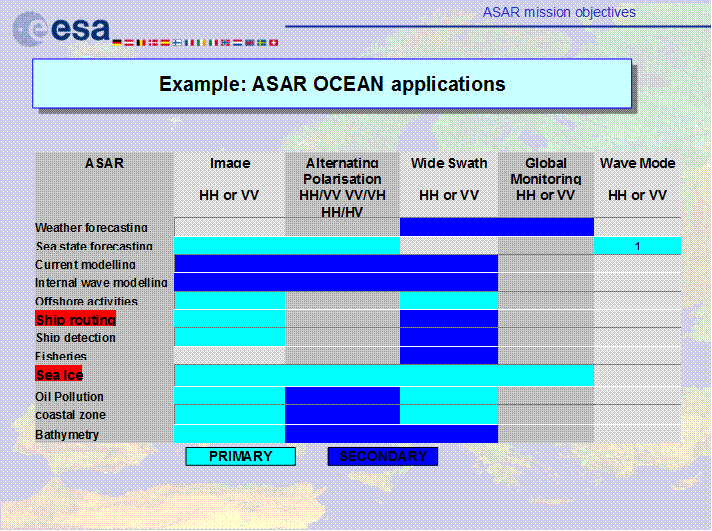Click the 'Oil Pollution' row label

coord(69,397)
